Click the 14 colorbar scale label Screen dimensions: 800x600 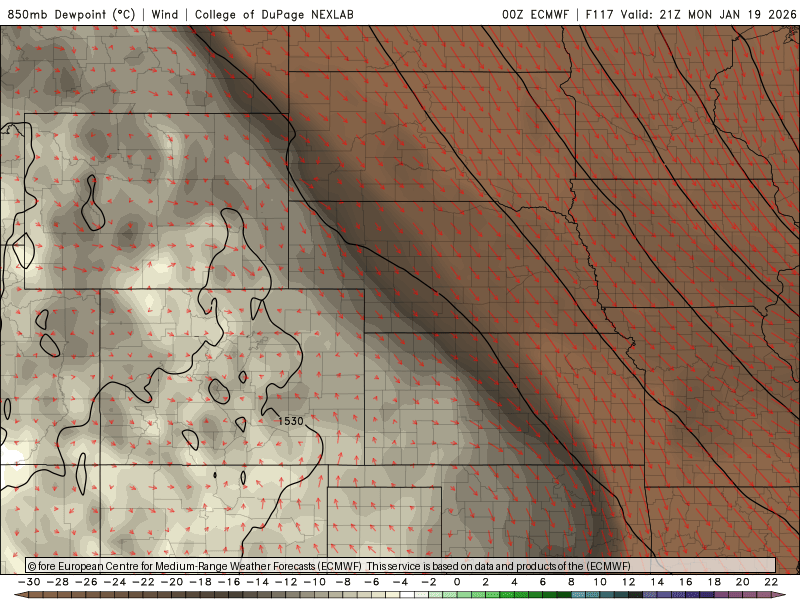657,582
